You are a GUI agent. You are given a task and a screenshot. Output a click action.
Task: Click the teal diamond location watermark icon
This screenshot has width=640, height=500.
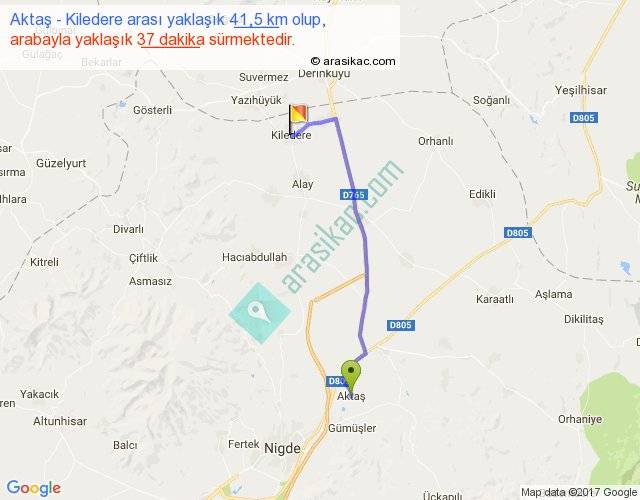260,313
